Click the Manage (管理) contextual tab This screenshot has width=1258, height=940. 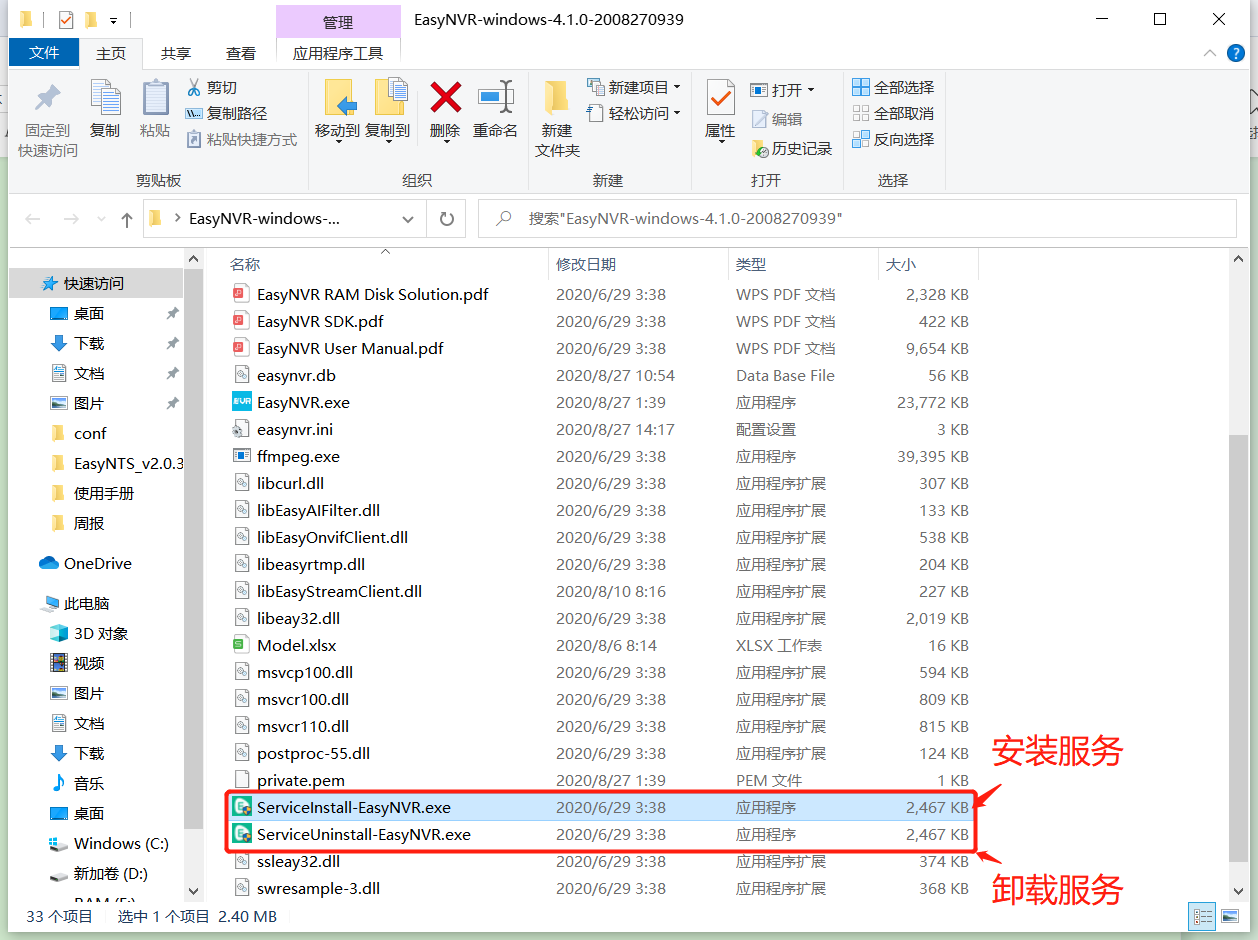click(x=338, y=22)
